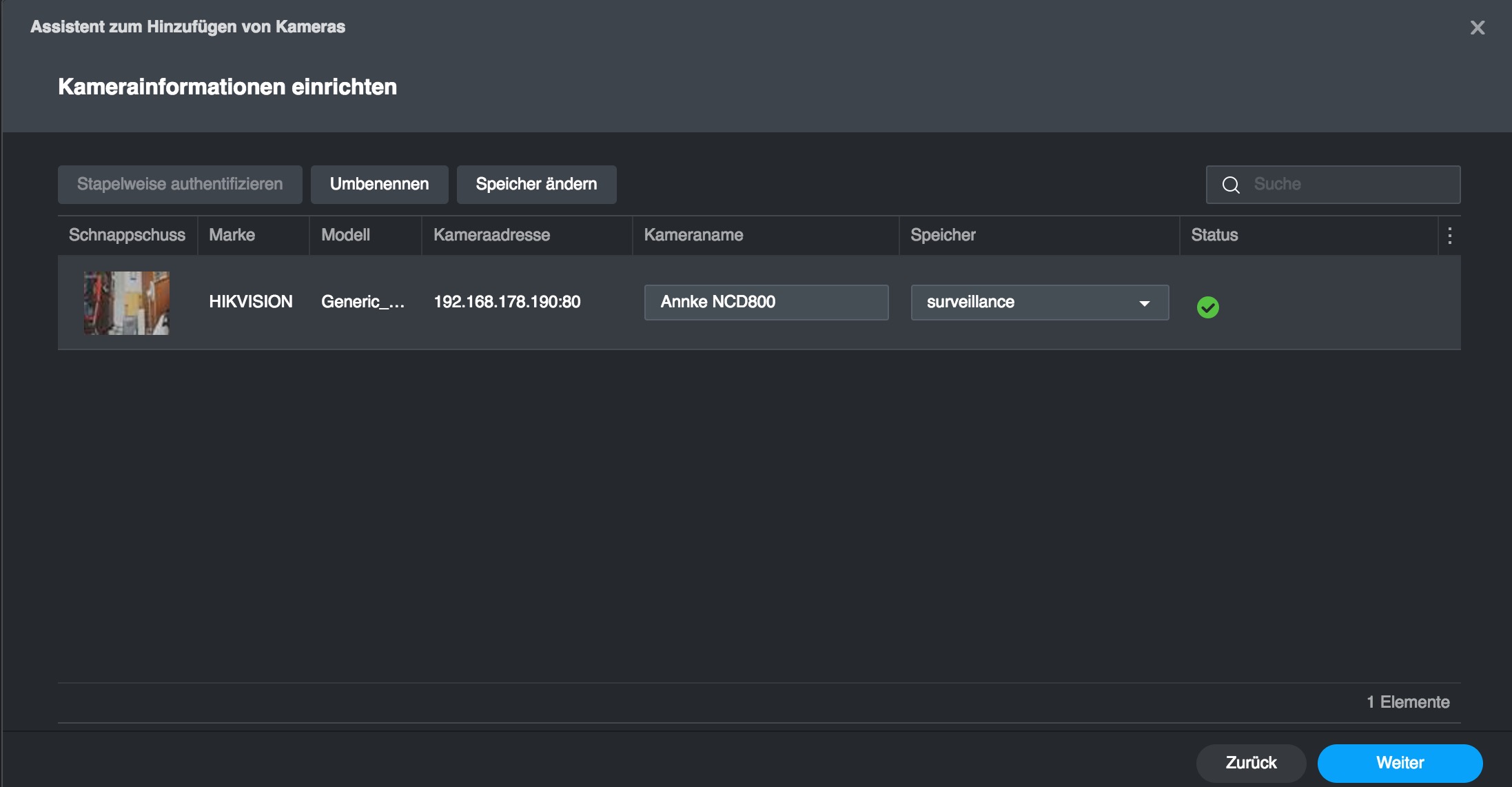Click the green status checkmark icon
The height and width of the screenshot is (787, 1512).
point(1207,307)
